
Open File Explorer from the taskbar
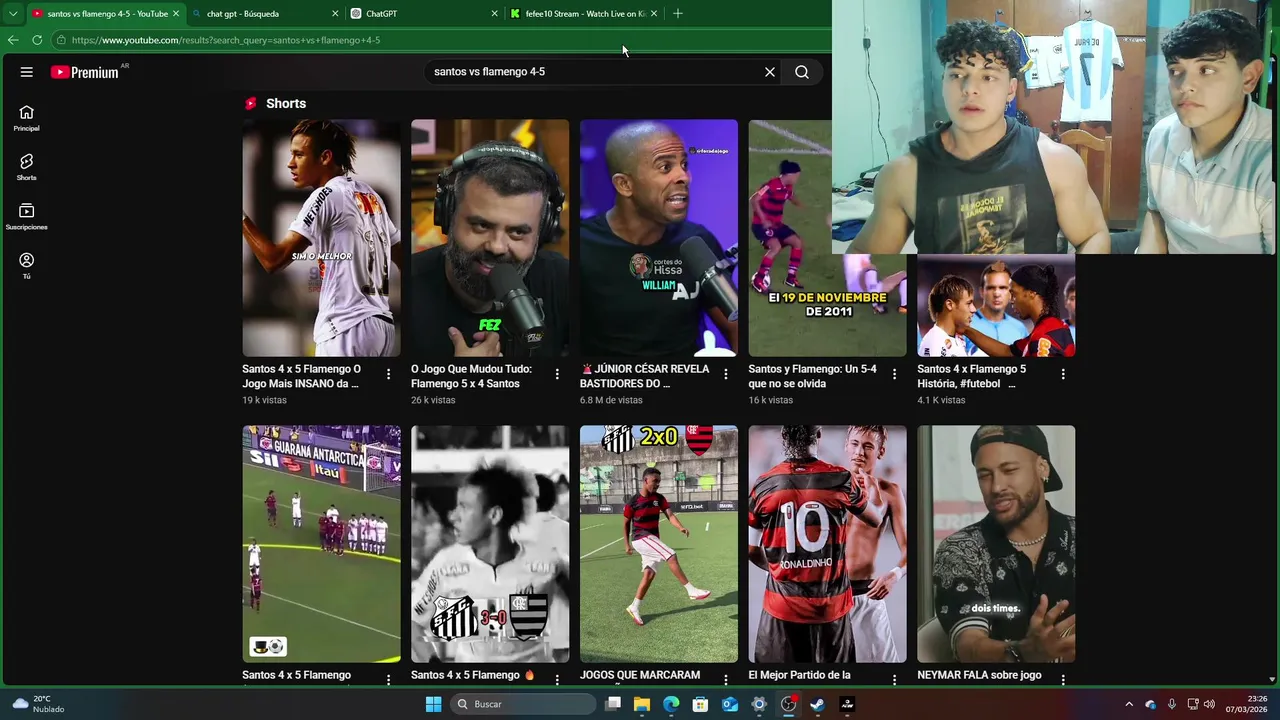tap(642, 704)
